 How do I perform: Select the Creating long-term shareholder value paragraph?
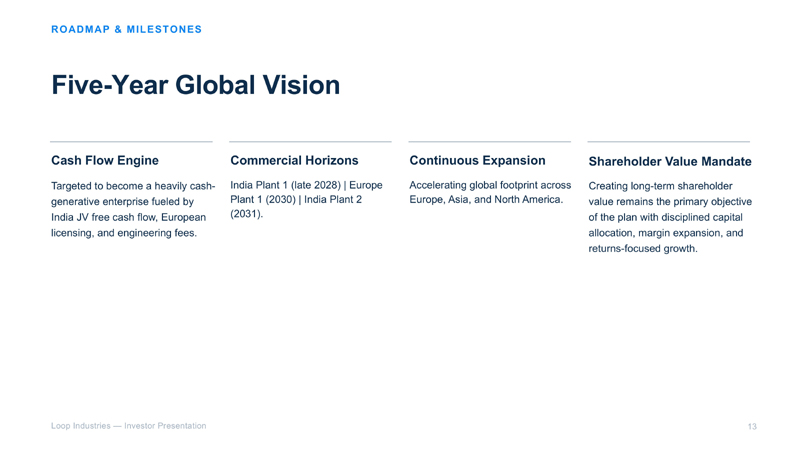pos(670,217)
